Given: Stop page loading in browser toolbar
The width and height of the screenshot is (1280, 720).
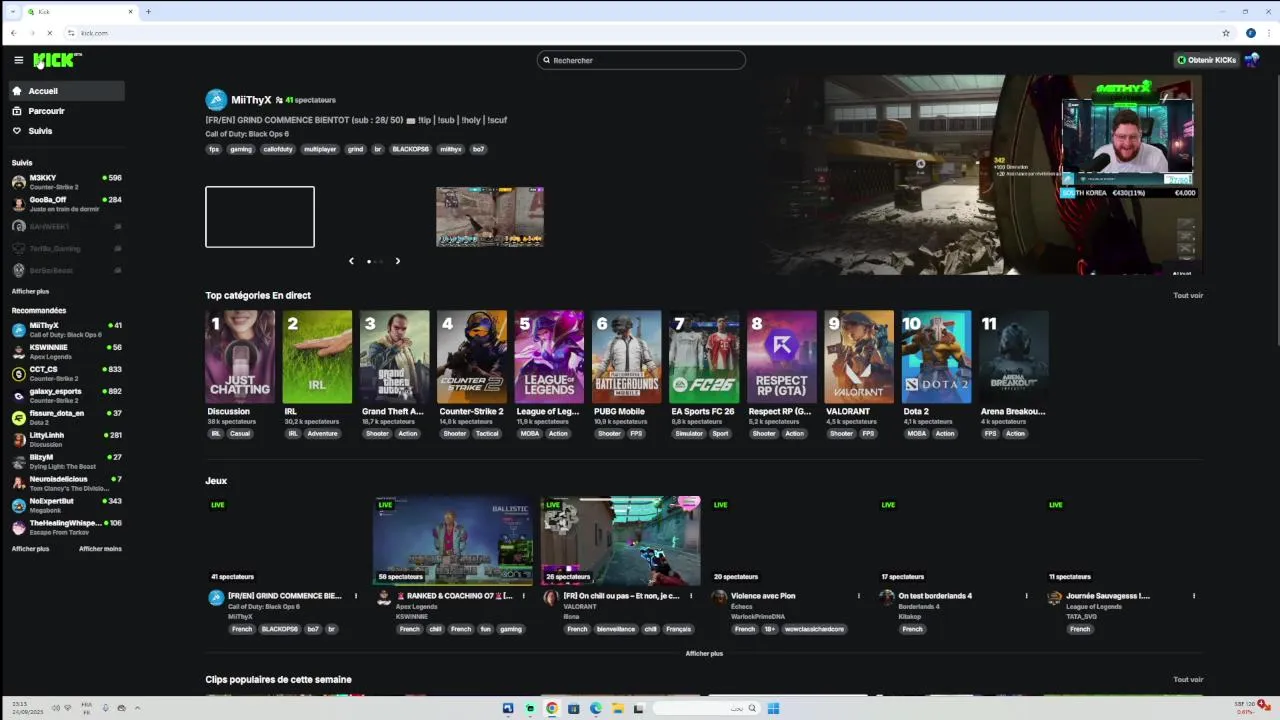Looking at the screenshot, I should point(49,33).
